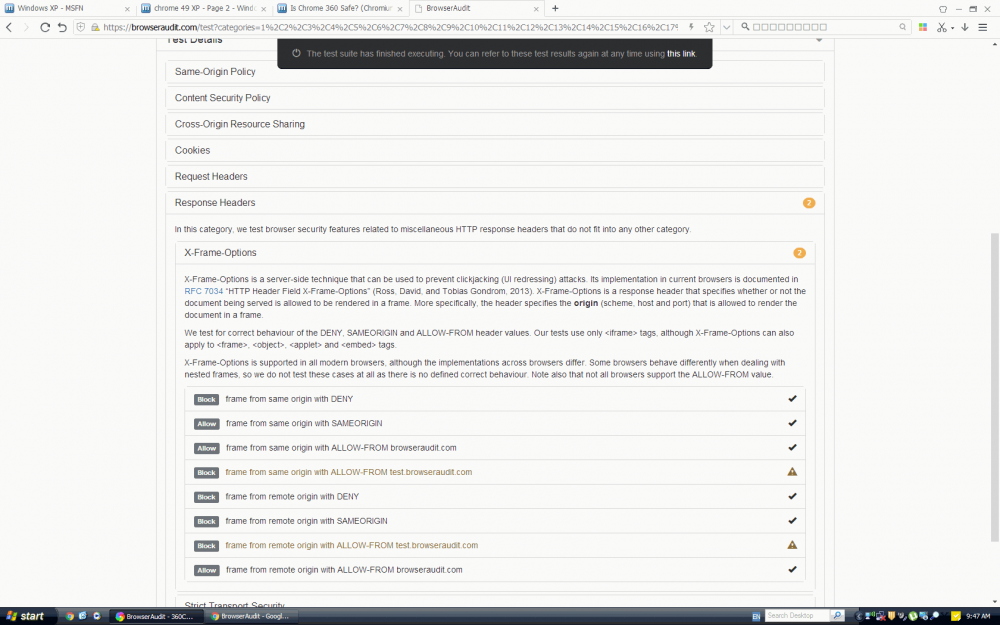Click same origin ALLOW-FROM test.browseraudit.com warning row
The height and width of the screenshot is (625, 1000).
click(495, 472)
